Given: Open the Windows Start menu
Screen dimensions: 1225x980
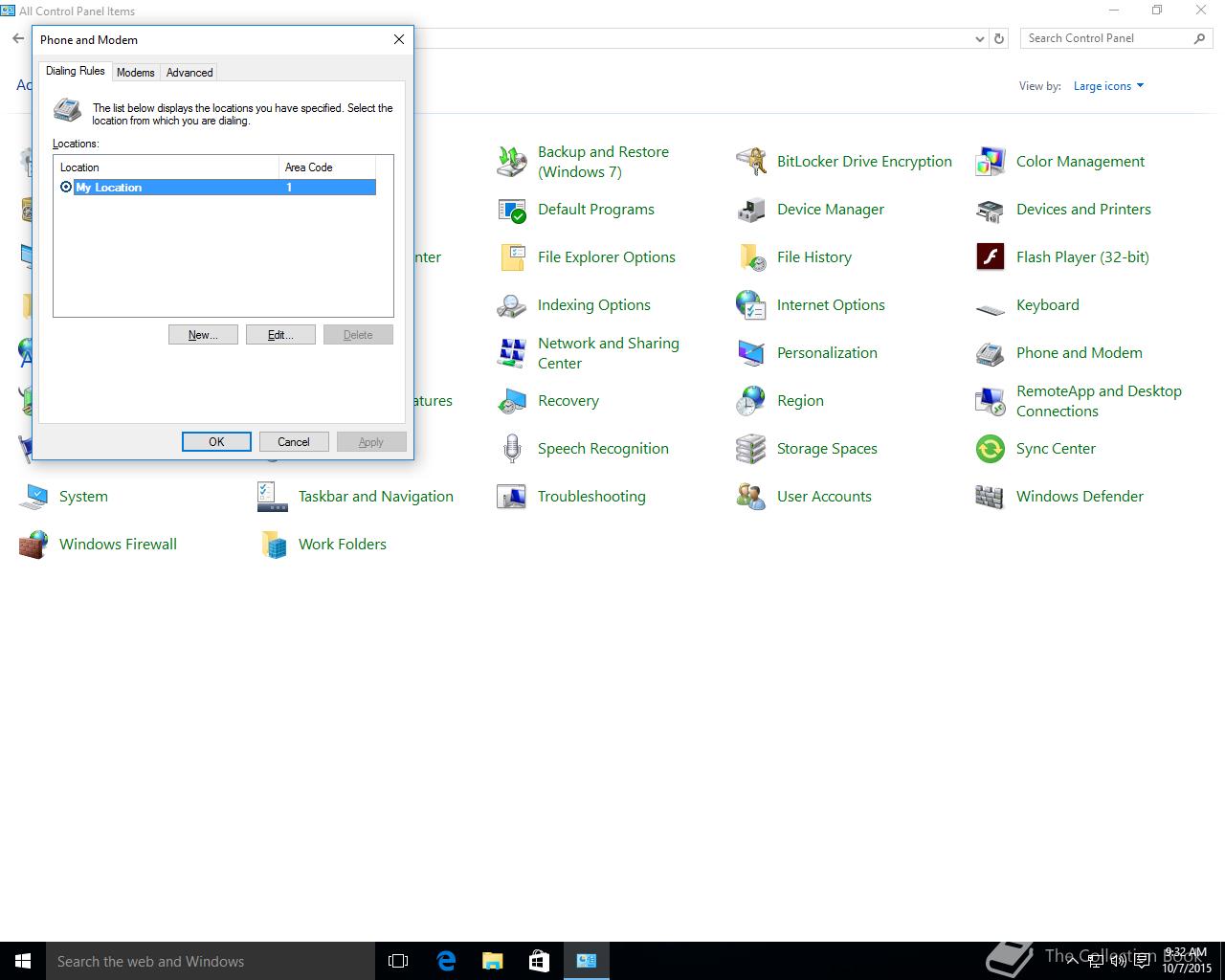Looking at the screenshot, I should 23,961.
